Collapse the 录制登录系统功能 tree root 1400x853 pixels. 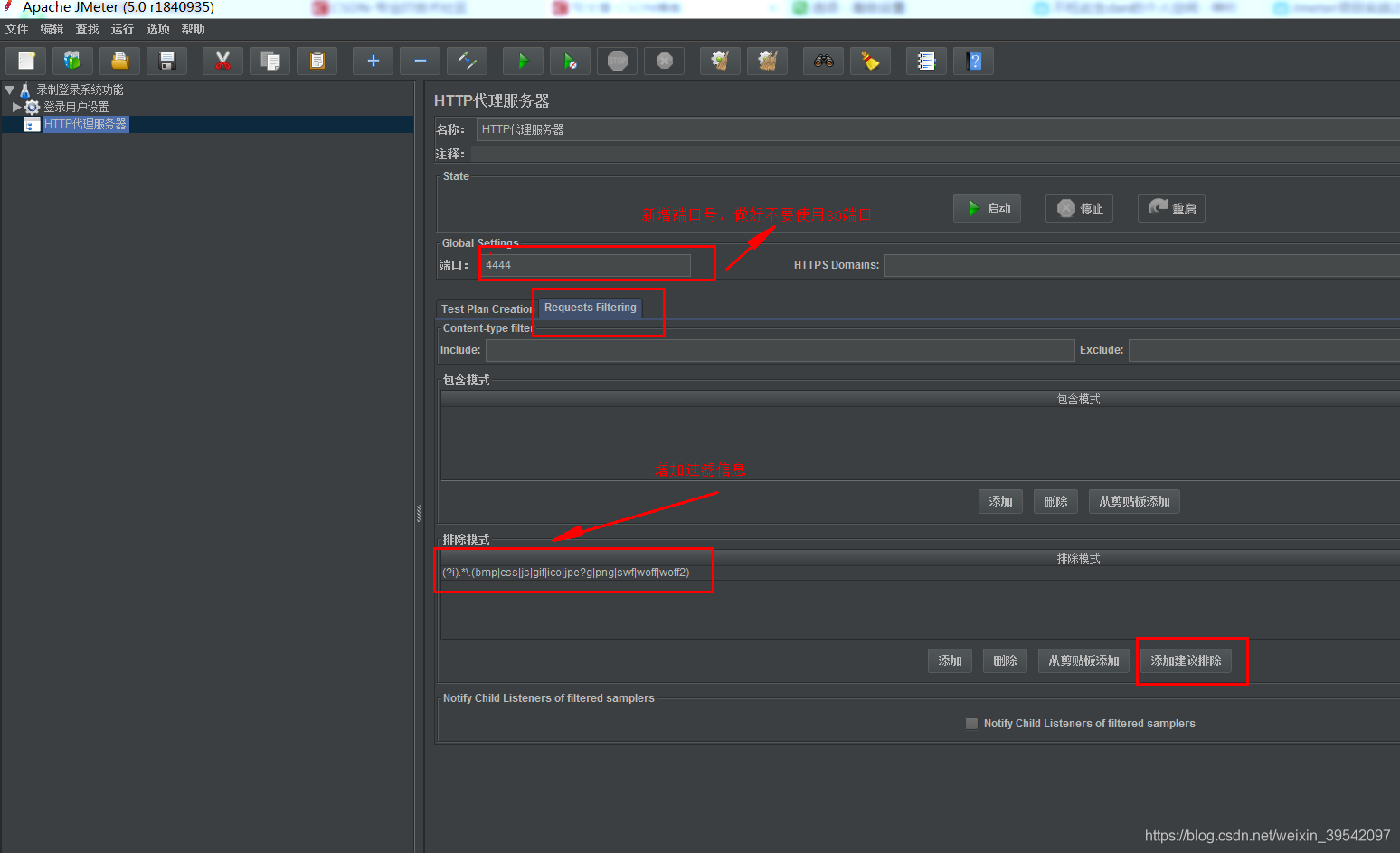click(9, 90)
